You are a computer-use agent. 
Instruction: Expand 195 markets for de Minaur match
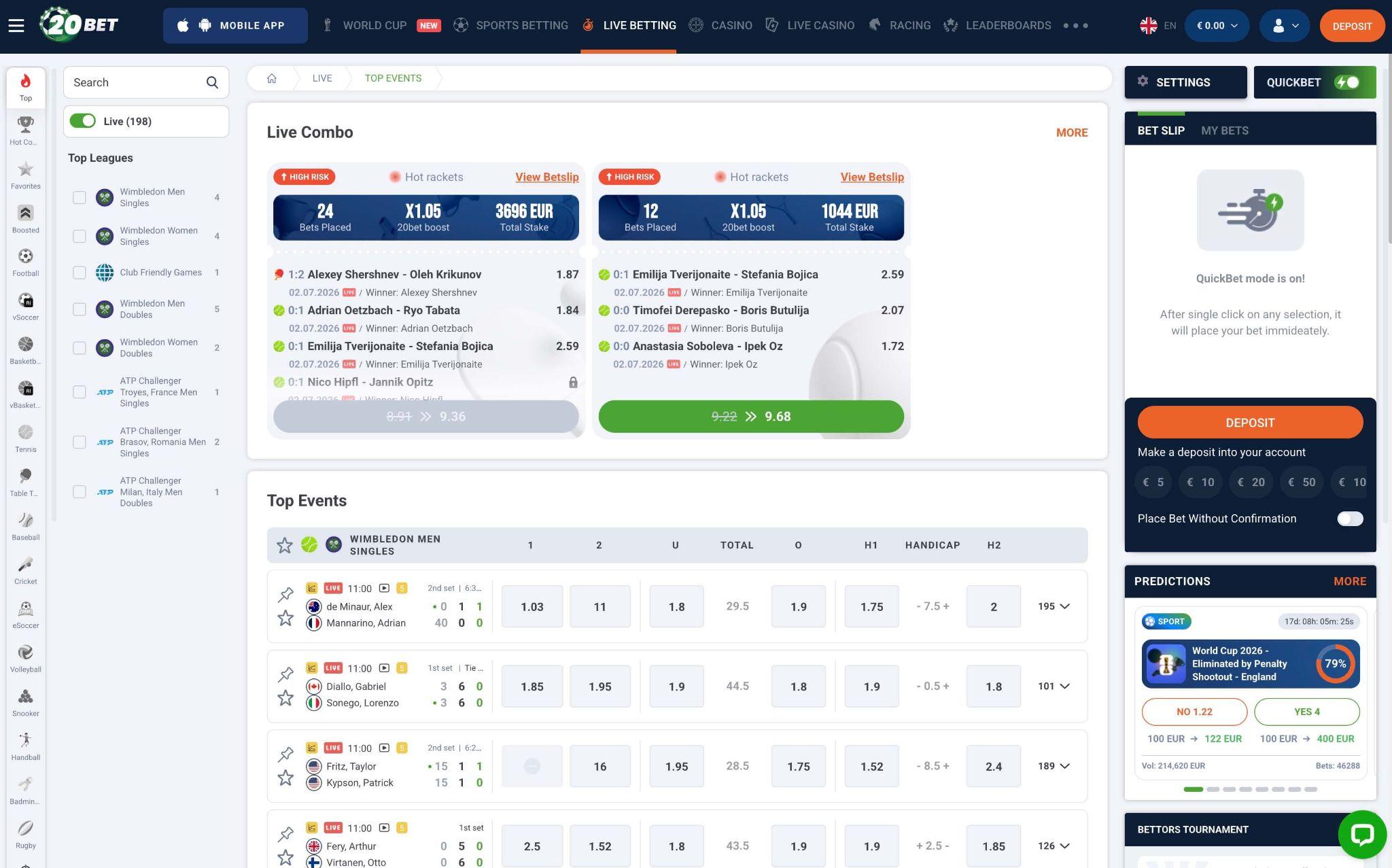click(1054, 606)
